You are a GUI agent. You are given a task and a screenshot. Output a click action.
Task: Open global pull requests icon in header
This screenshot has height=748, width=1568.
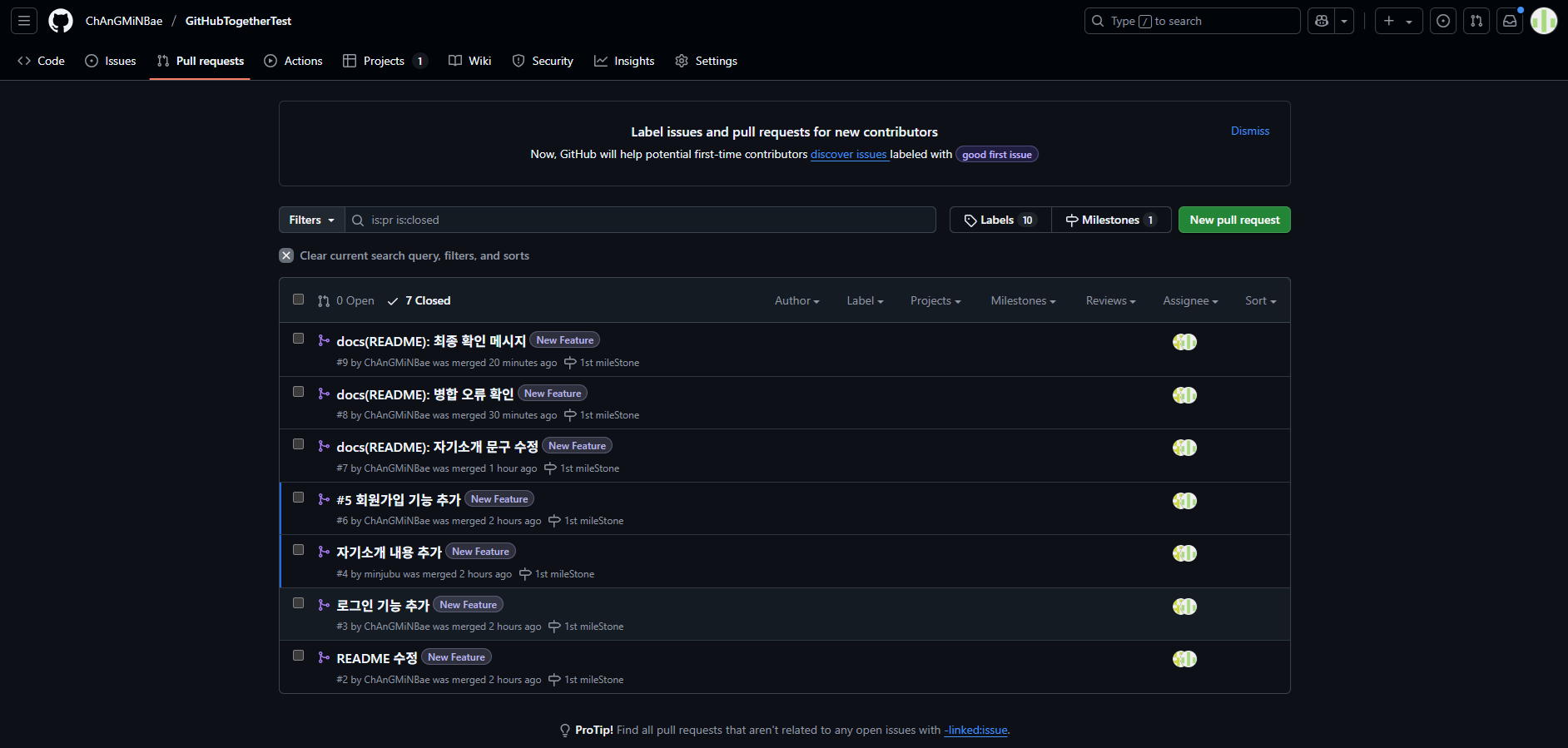point(1476,21)
